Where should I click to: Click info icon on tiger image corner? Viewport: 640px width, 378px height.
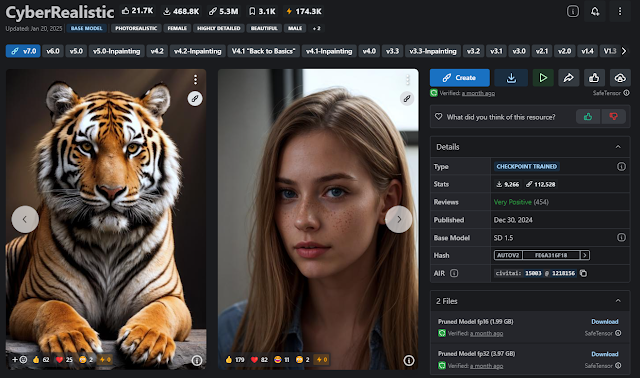pos(197,360)
